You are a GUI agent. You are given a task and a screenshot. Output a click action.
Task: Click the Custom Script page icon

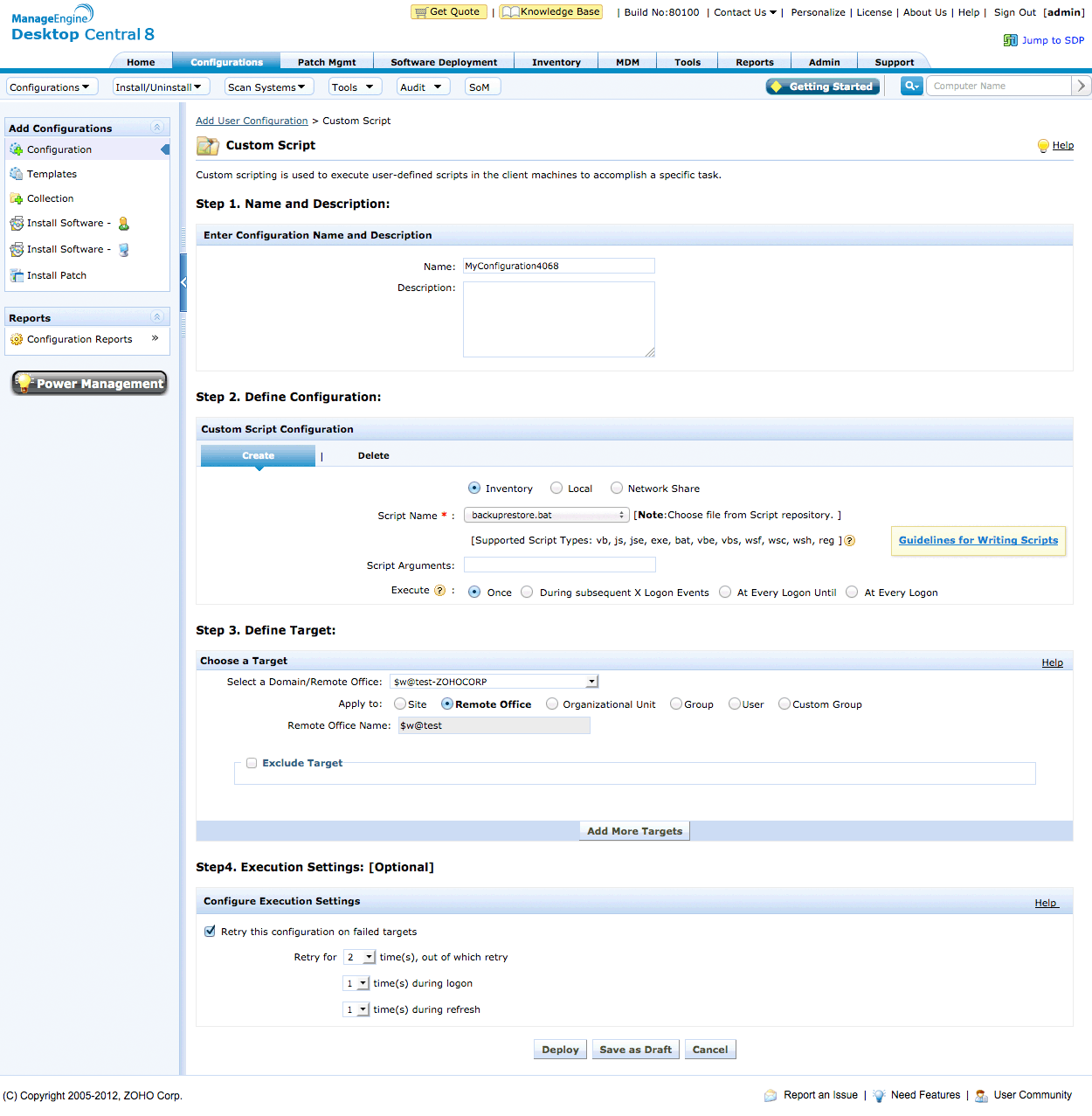[x=208, y=146]
